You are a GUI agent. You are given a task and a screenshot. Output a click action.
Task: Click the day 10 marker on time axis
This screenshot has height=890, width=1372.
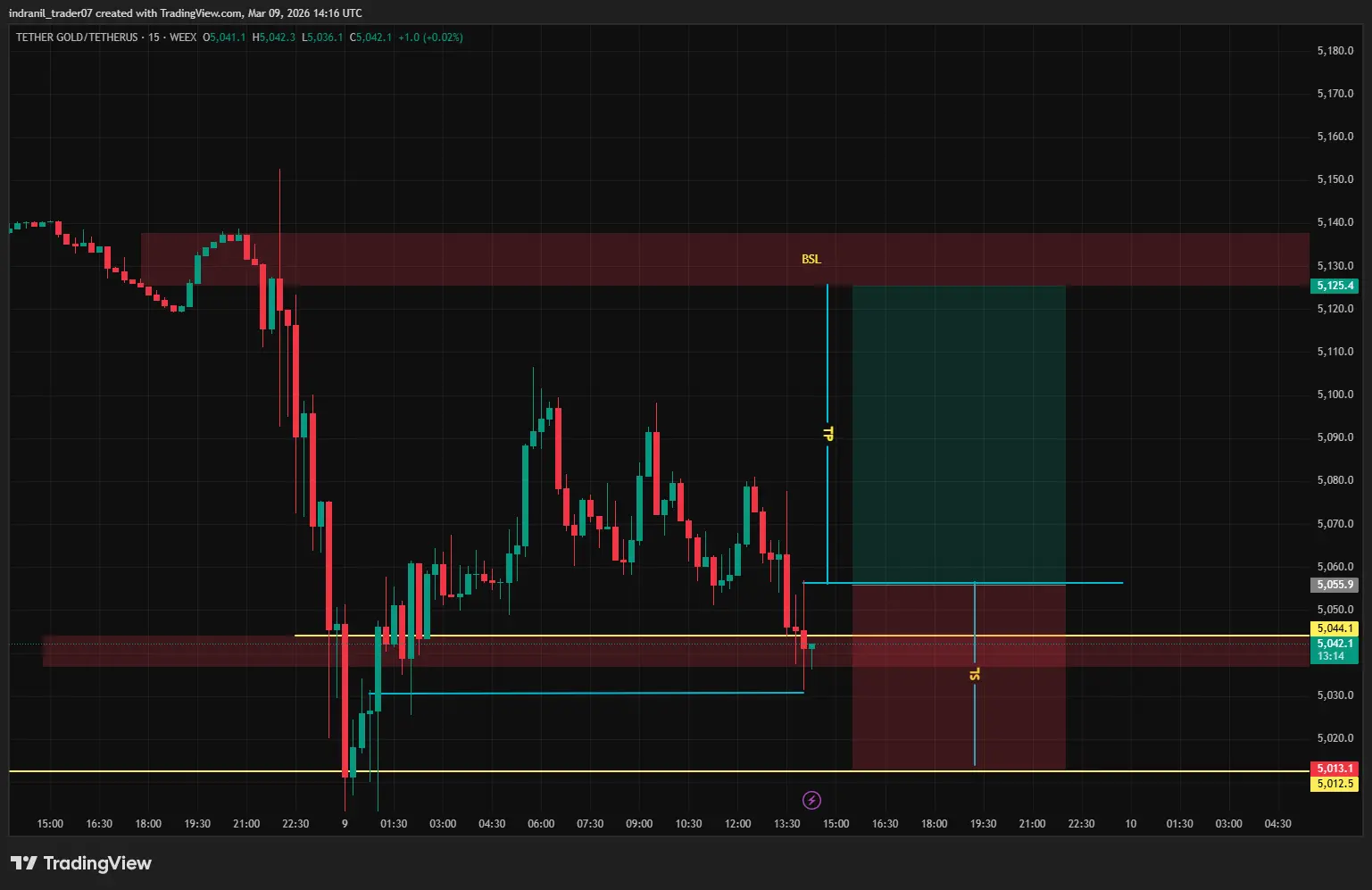pyautogui.click(x=1130, y=823)
